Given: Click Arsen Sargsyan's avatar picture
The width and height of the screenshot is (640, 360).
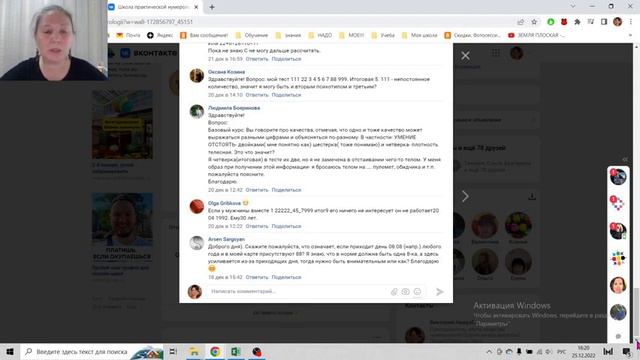Looking at the screenshot, I should pyautogui.click(x=197, y=243).
